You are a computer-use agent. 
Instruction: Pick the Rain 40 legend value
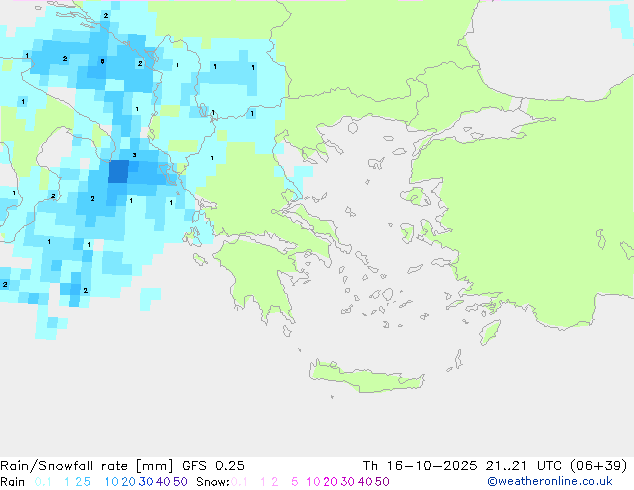click(163, 482)
